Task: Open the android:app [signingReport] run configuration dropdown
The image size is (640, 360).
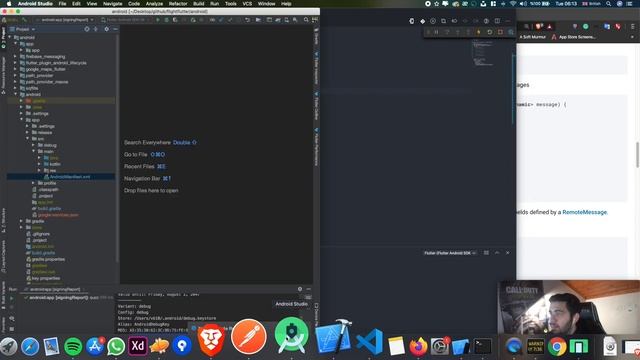Action: tap(64, 20)
